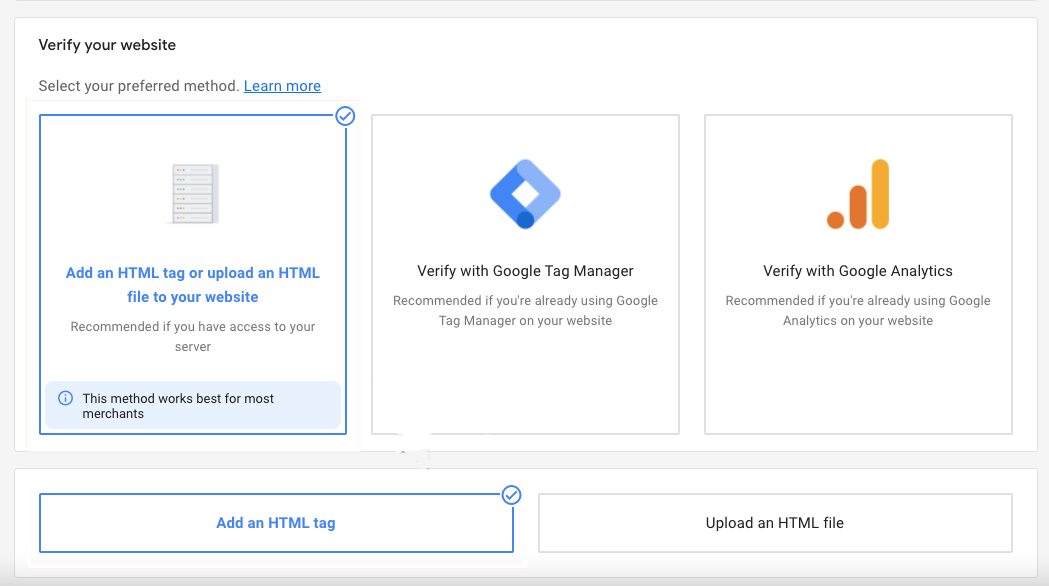Select the Verify with Google Tag Manager card
The width and height of the screenshot is (1049, 586).
(525, 274)
